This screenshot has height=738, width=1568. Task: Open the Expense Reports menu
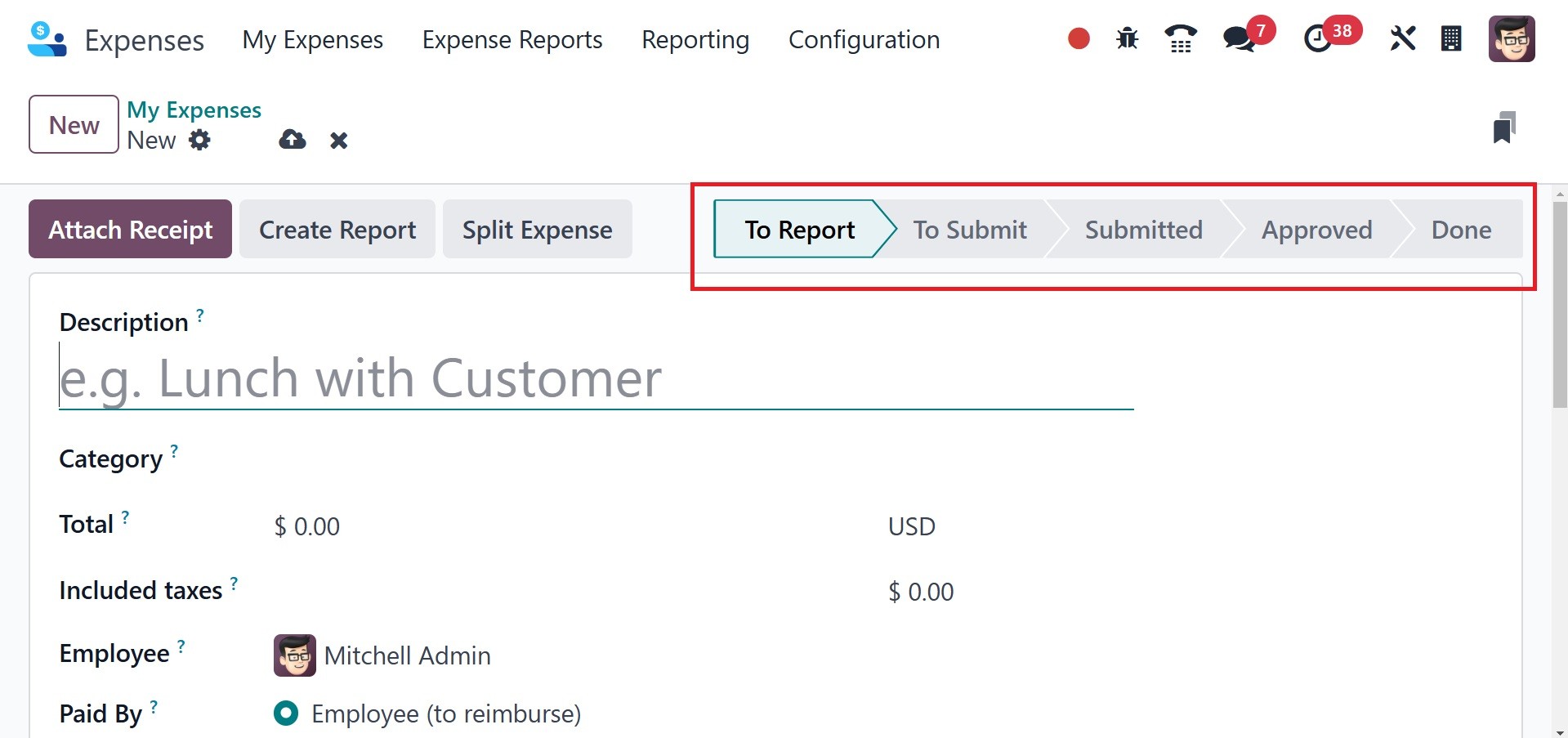pos(511,39)
